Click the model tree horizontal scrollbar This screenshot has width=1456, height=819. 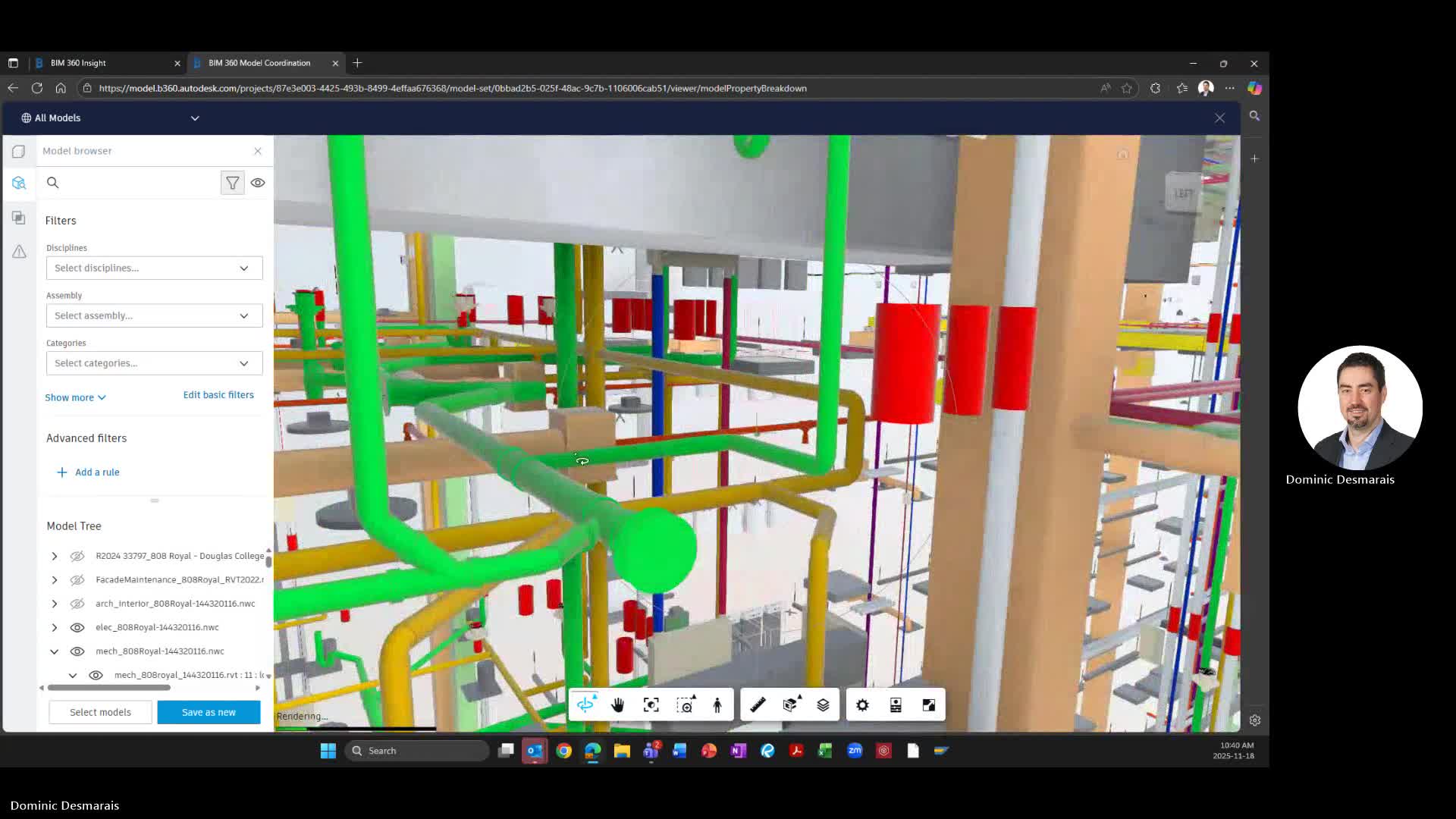pos(108,688)
